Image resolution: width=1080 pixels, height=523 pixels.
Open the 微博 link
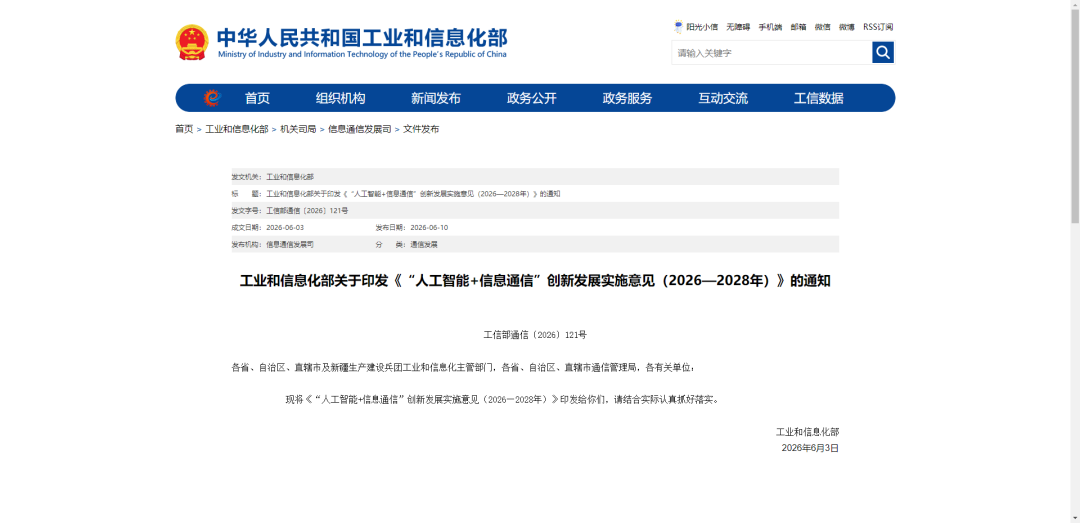(x=847, y=27)
